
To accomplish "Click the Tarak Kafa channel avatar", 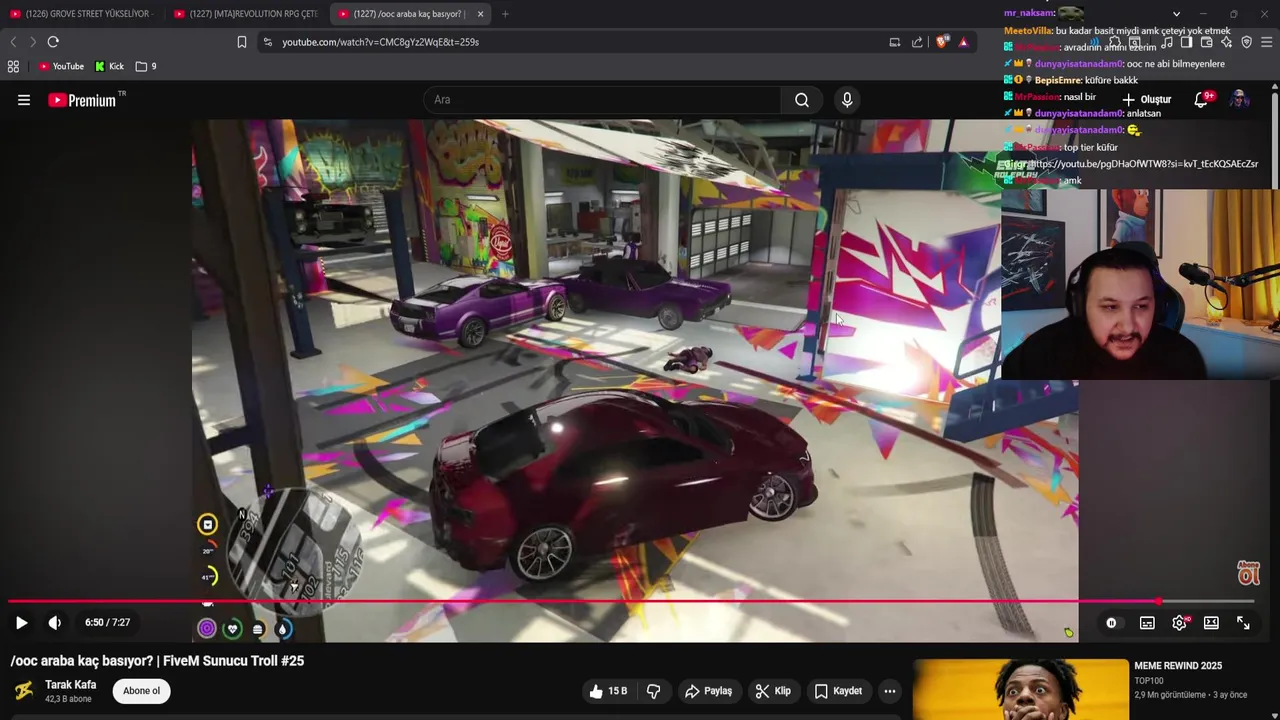I will (x=24, y=691).
